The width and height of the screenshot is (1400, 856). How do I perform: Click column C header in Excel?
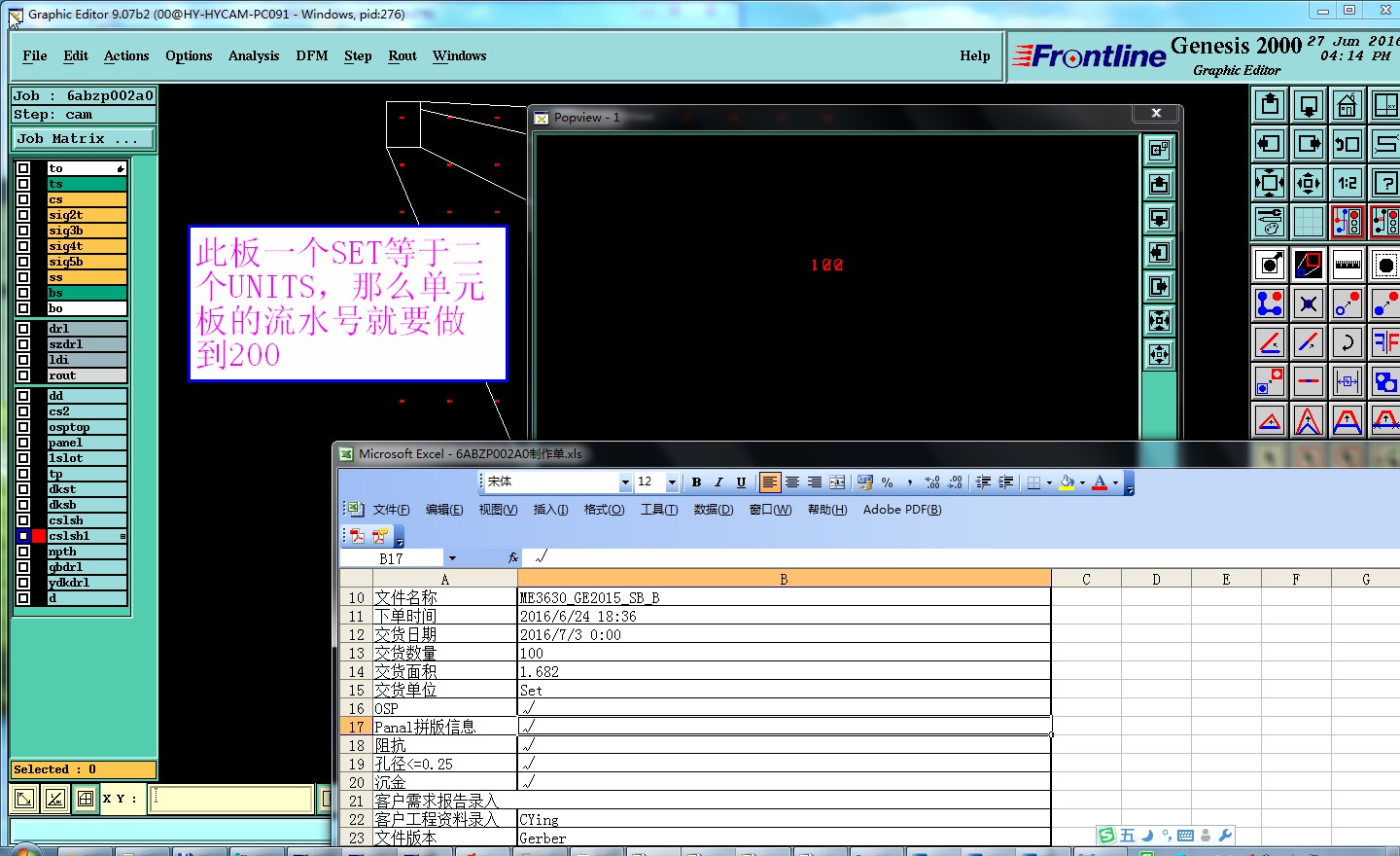click(x=1086, y=580)
